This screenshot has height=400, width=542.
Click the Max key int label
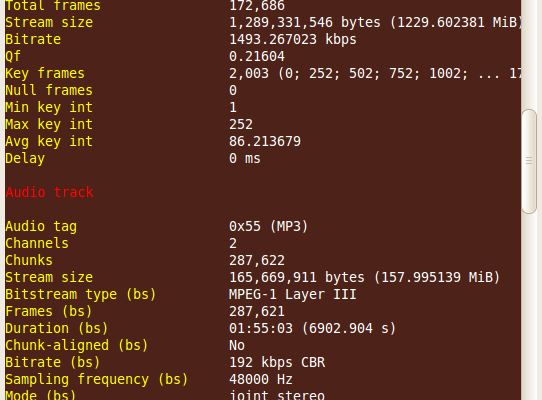(x=49, y=124)
